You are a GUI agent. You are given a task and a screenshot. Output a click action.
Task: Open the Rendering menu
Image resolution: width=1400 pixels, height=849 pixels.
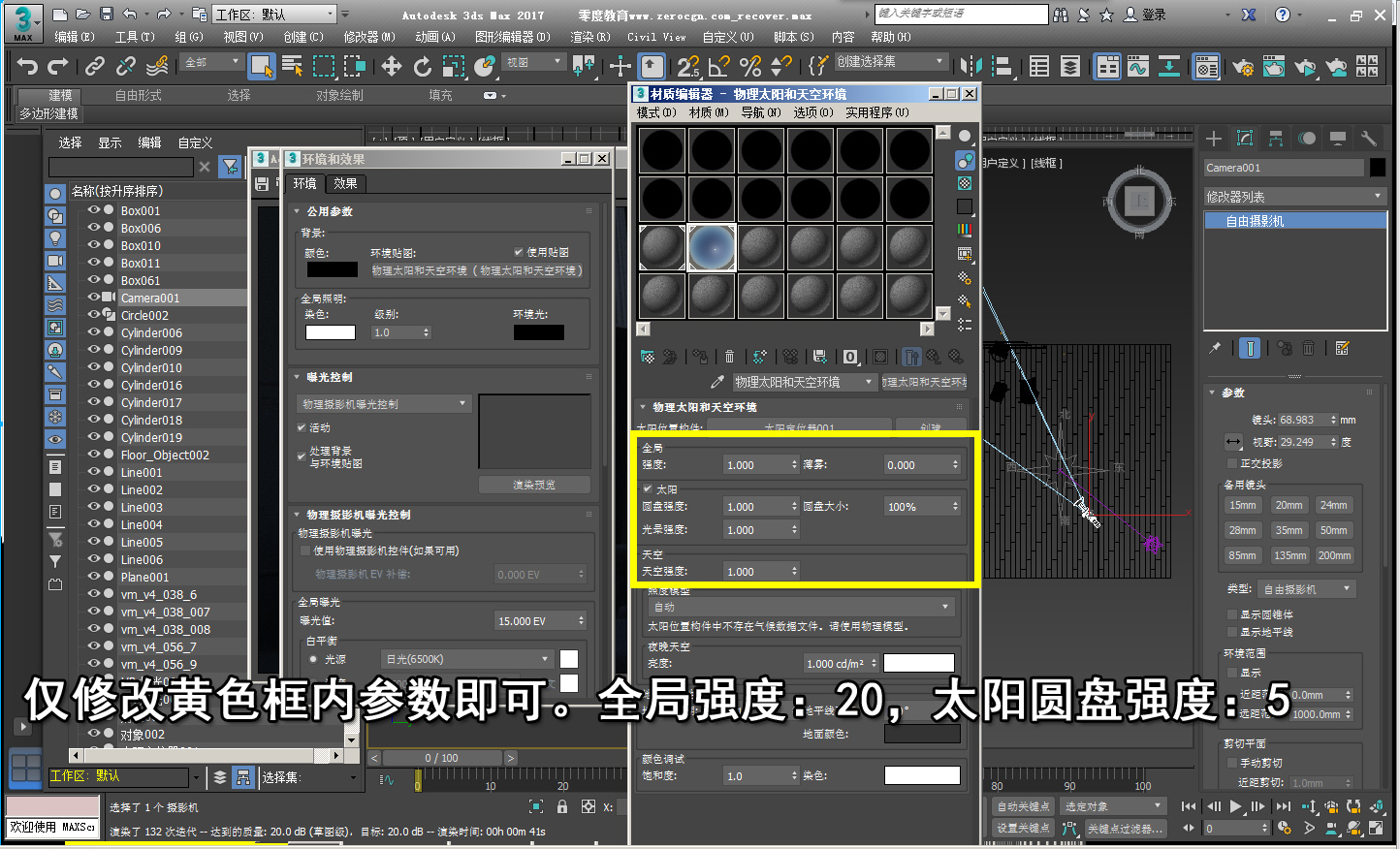point(589,37)
